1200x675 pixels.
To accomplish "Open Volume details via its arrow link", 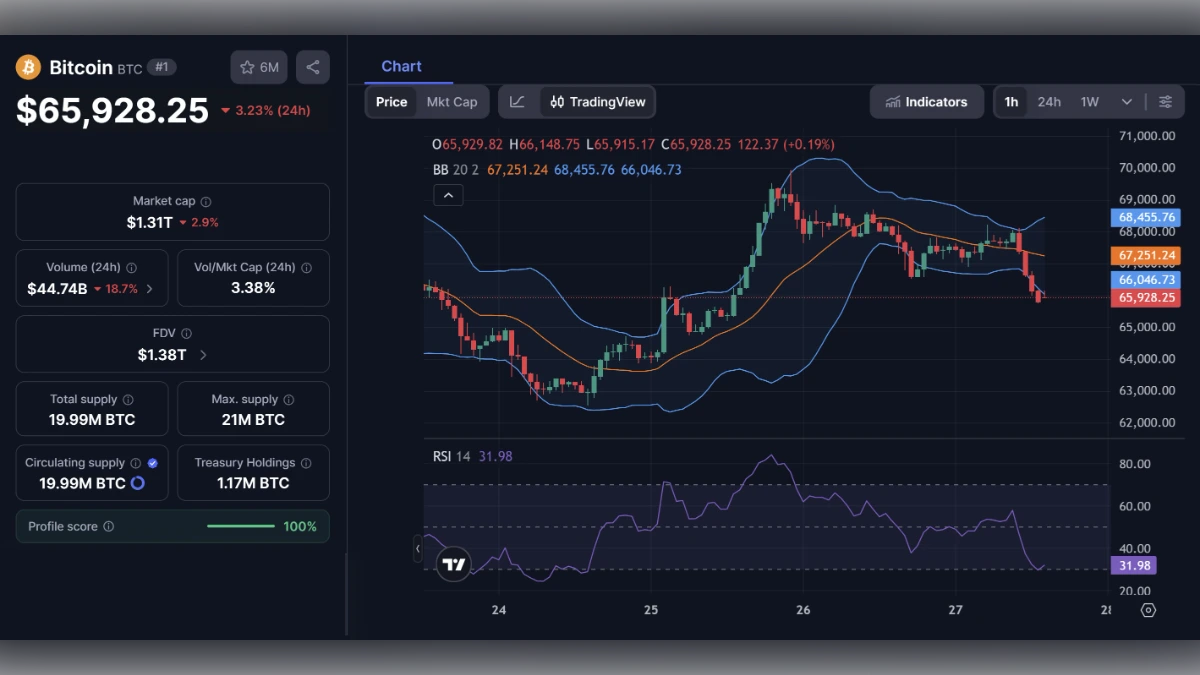I will pyautogui.click(x=149, y=288).
